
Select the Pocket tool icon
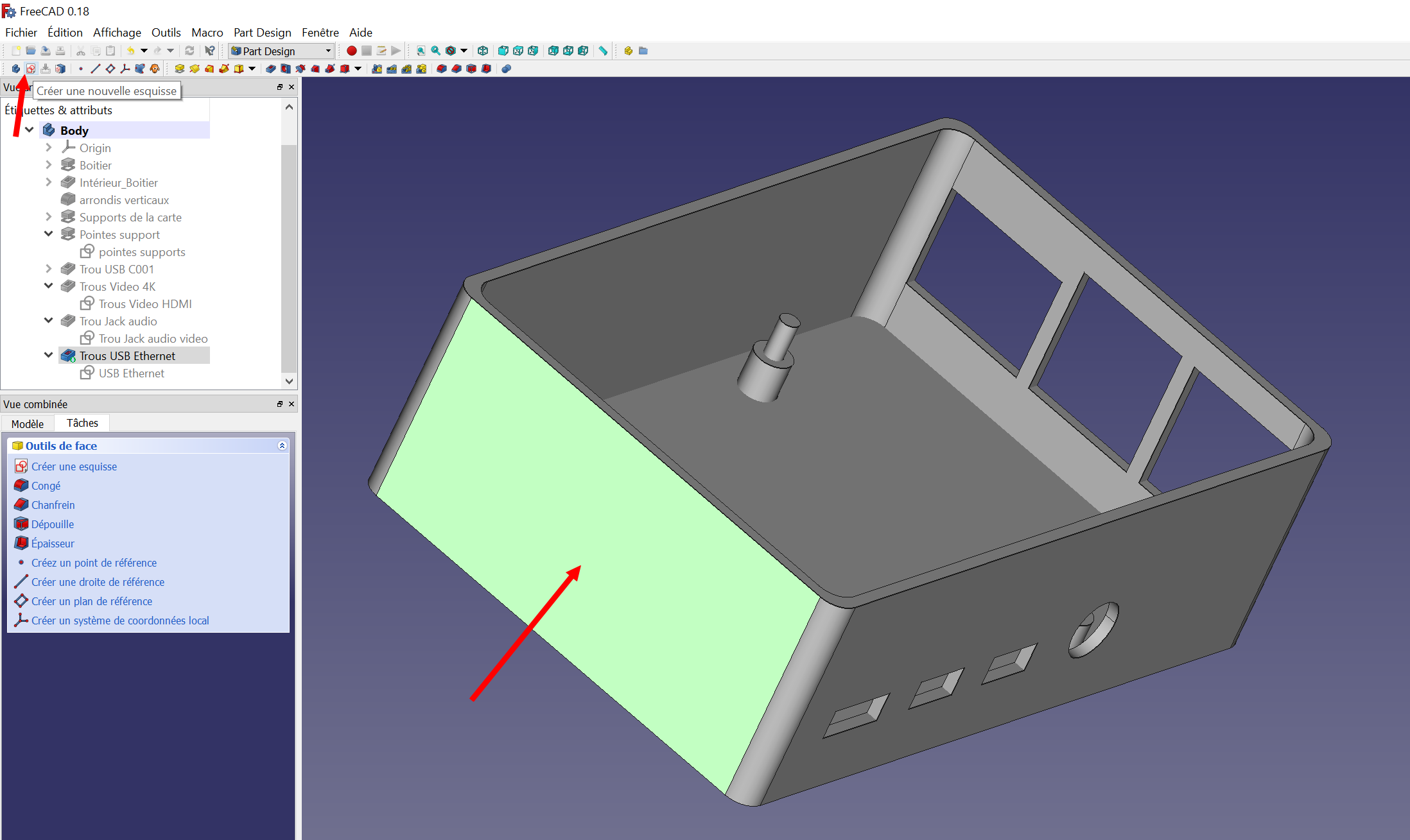point(271,69)
